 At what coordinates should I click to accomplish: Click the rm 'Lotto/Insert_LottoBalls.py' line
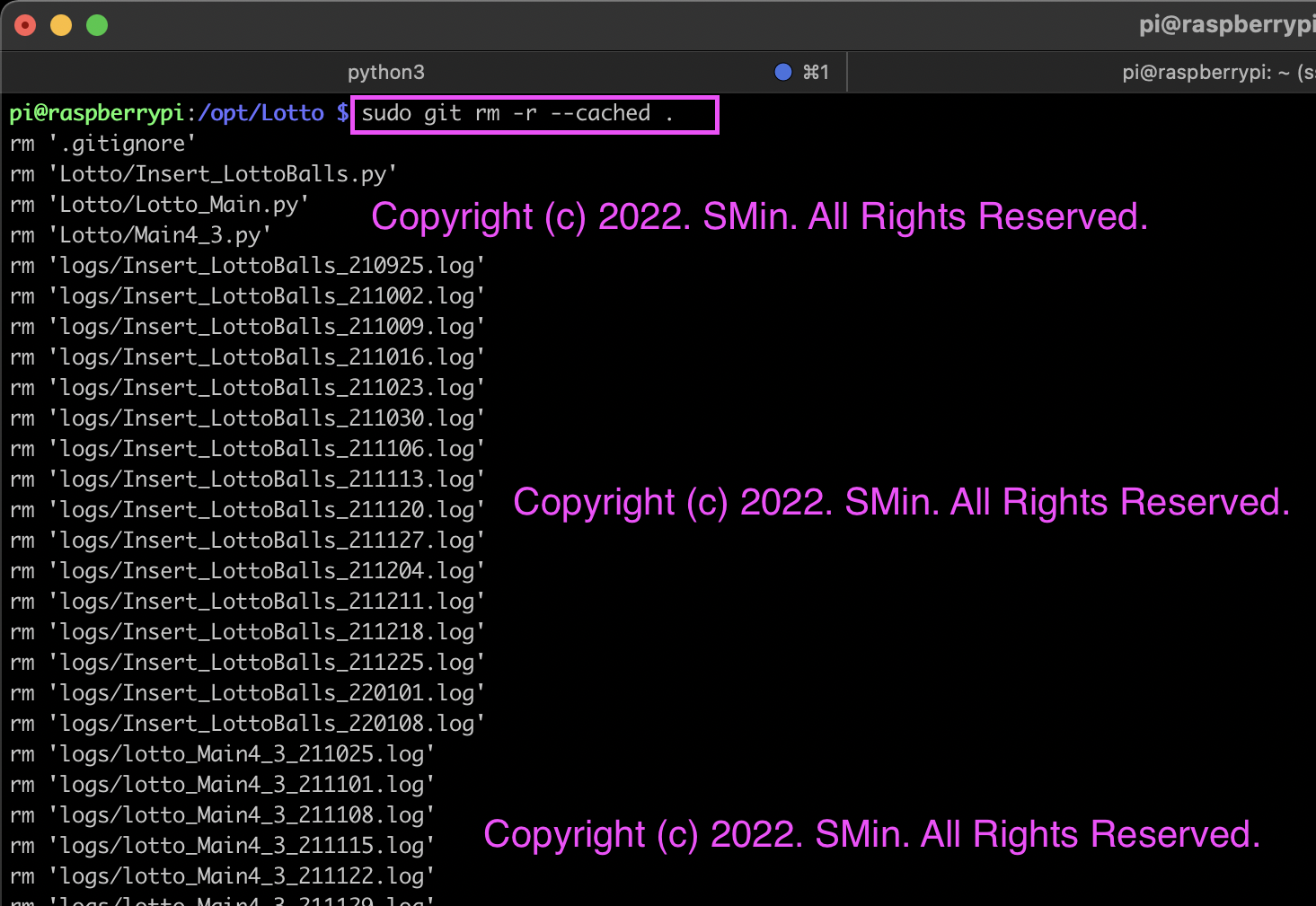tap(203, 174)
